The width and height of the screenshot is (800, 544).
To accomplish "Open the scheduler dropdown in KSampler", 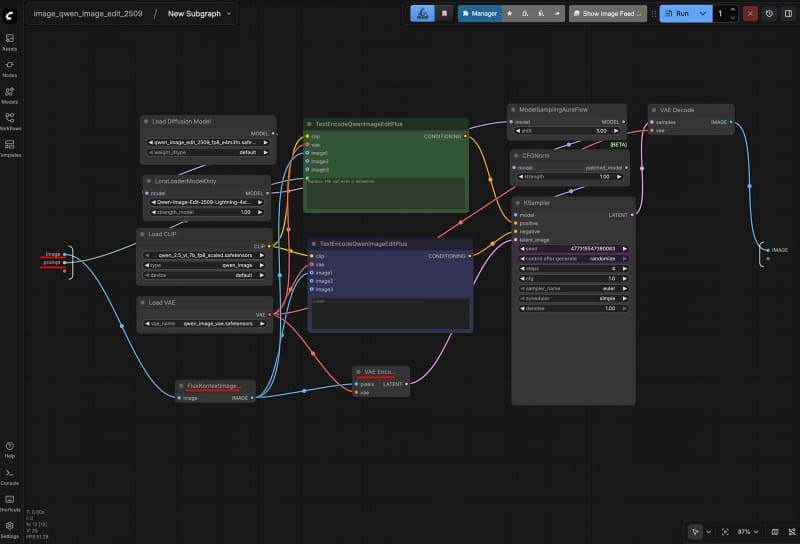I will click(573, 299).
